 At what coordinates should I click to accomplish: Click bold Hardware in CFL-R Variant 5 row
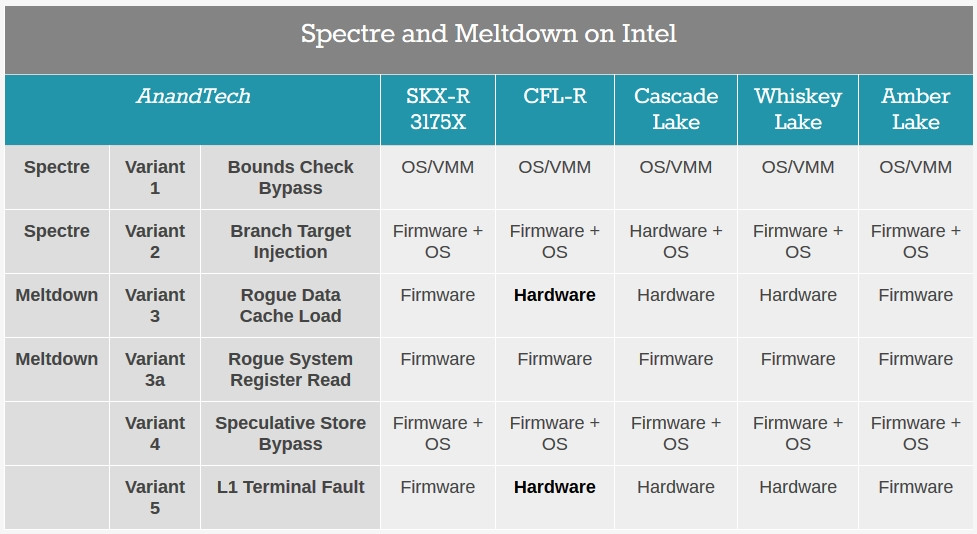click(555, 487)
